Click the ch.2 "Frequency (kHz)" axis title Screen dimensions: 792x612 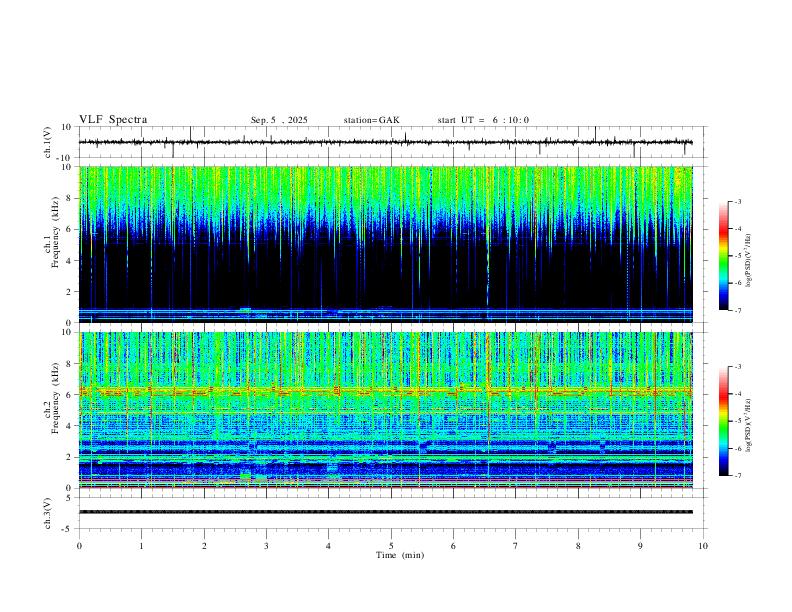coord(55,398)
